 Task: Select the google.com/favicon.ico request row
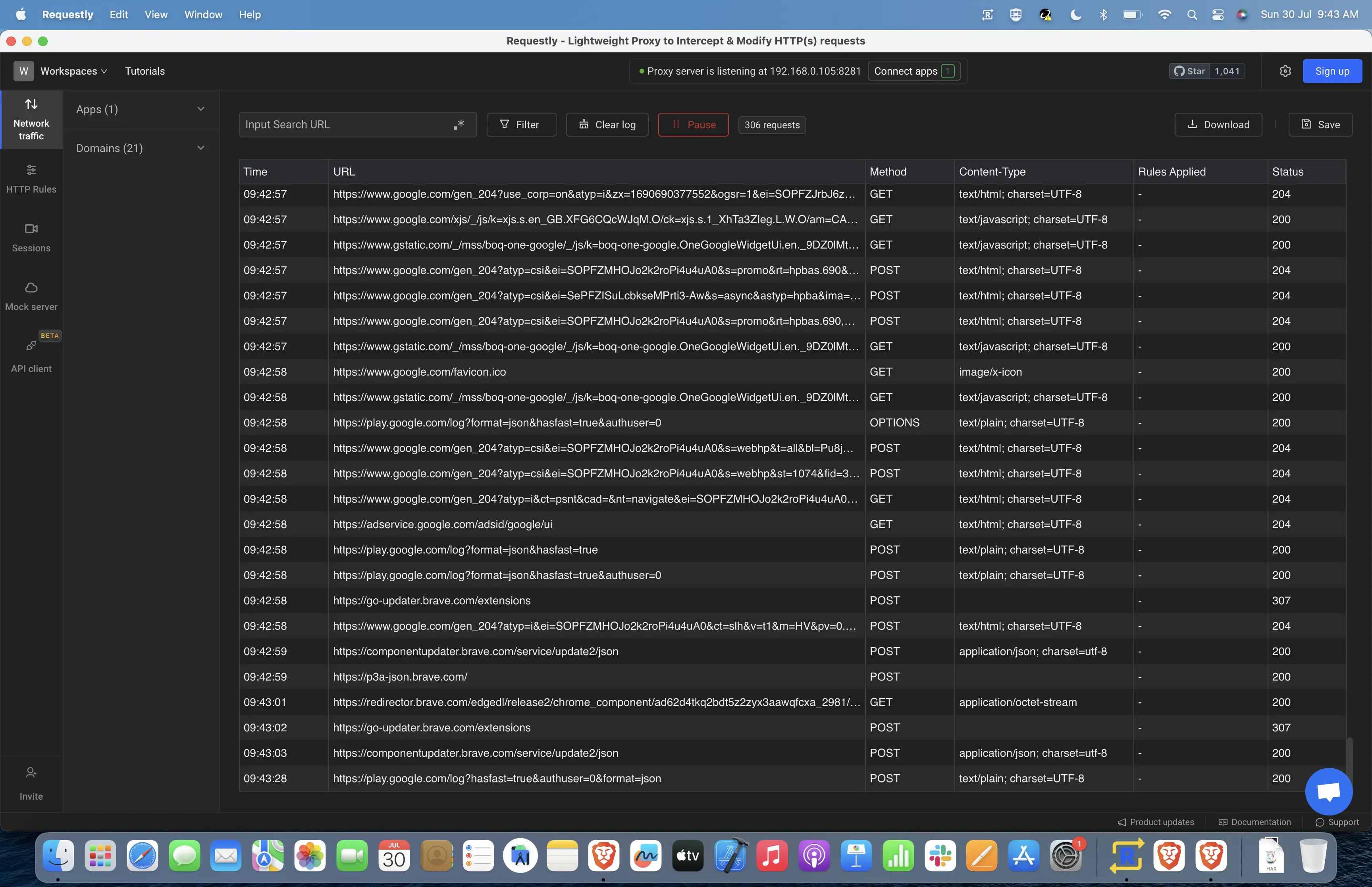pos(792,372)
